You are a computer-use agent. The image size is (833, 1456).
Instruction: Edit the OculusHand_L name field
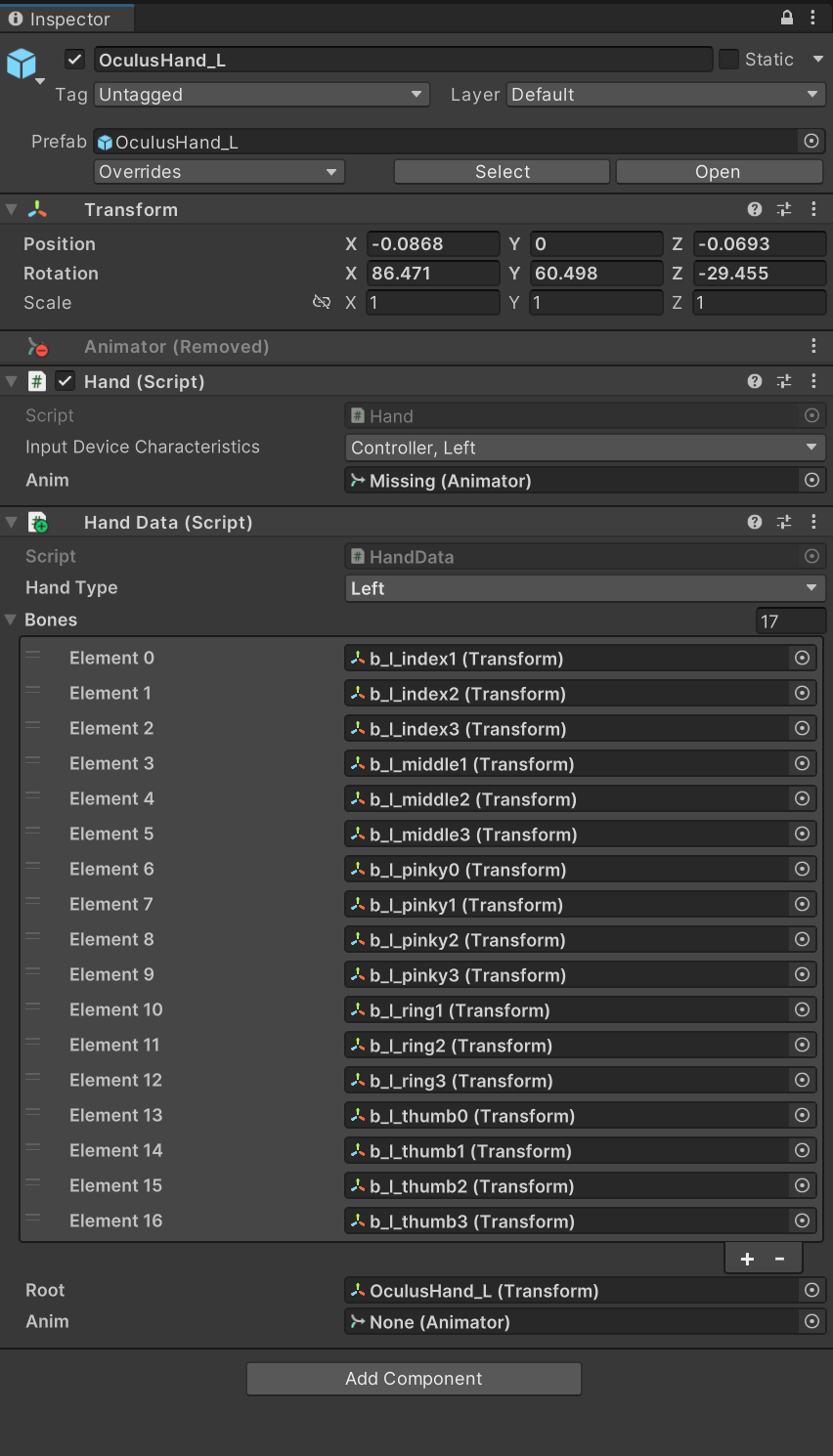403,60
